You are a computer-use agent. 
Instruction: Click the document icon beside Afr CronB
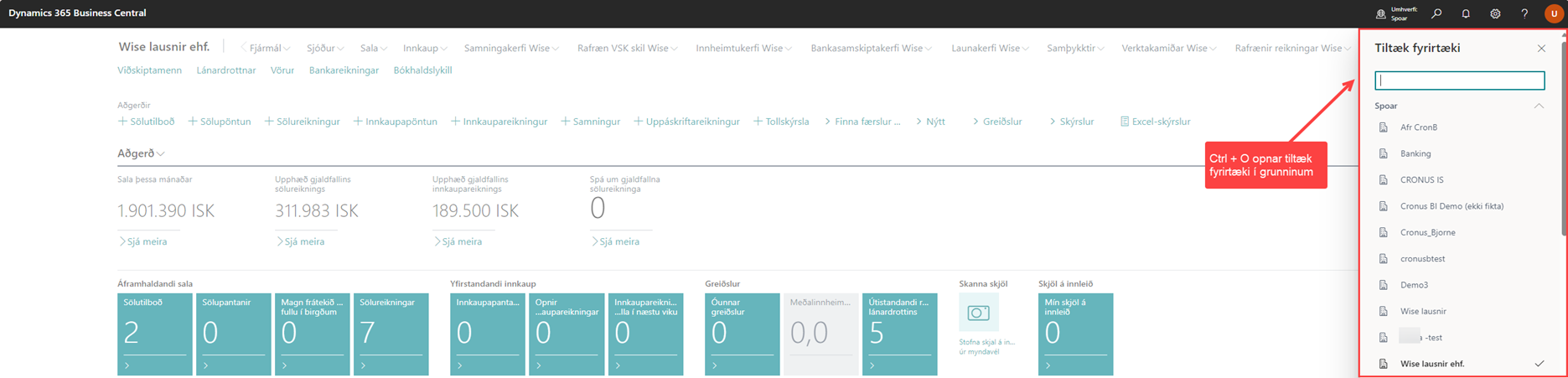[1384, 127]
